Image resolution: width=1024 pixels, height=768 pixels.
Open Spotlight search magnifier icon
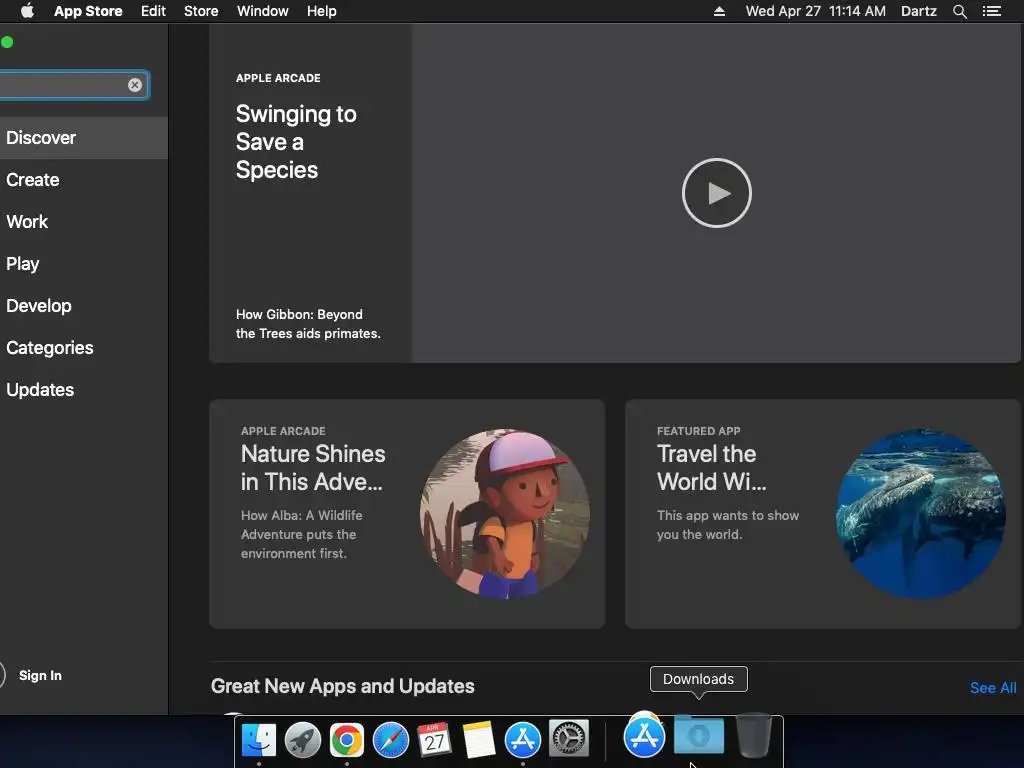coord(959,11)
